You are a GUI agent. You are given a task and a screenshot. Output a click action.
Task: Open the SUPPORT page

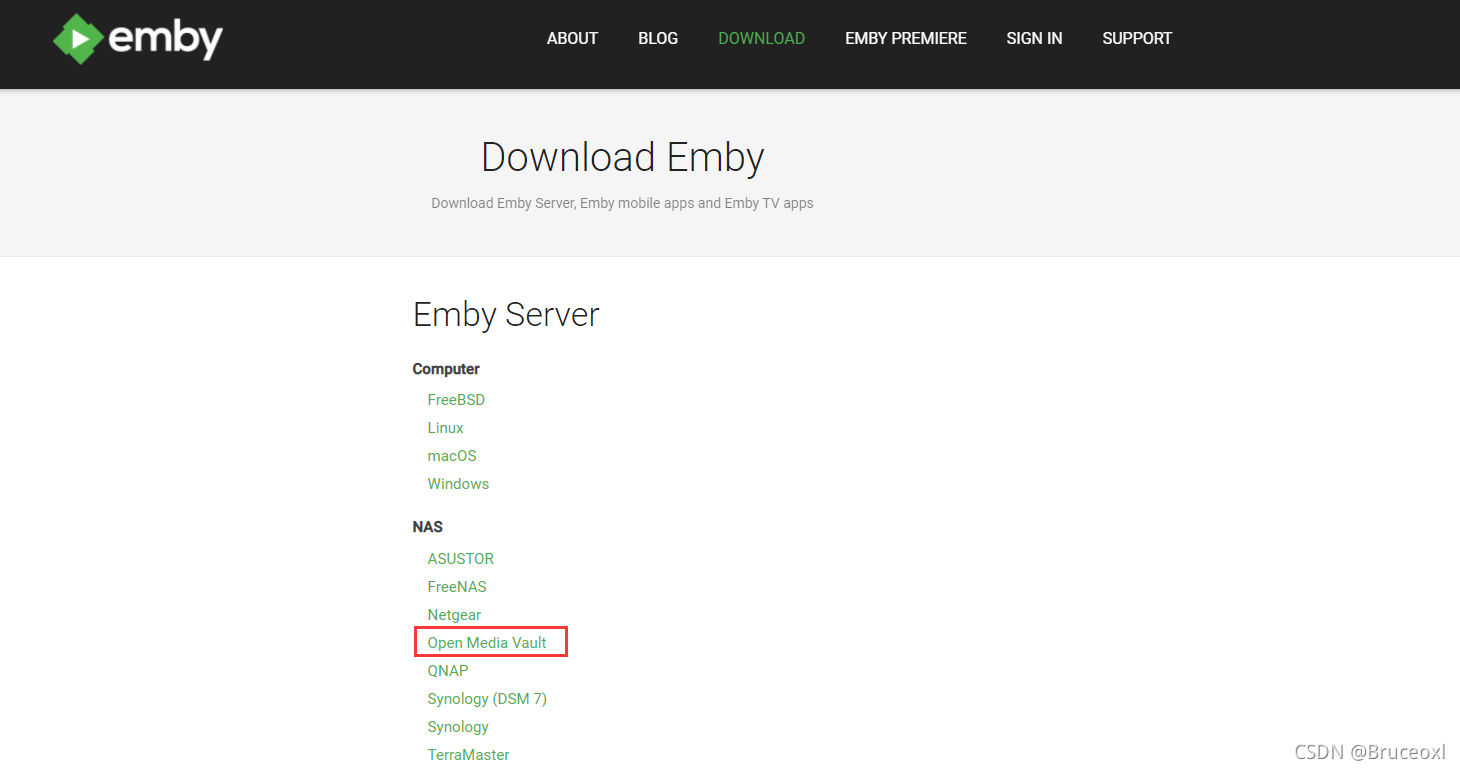click(1137, 39)
